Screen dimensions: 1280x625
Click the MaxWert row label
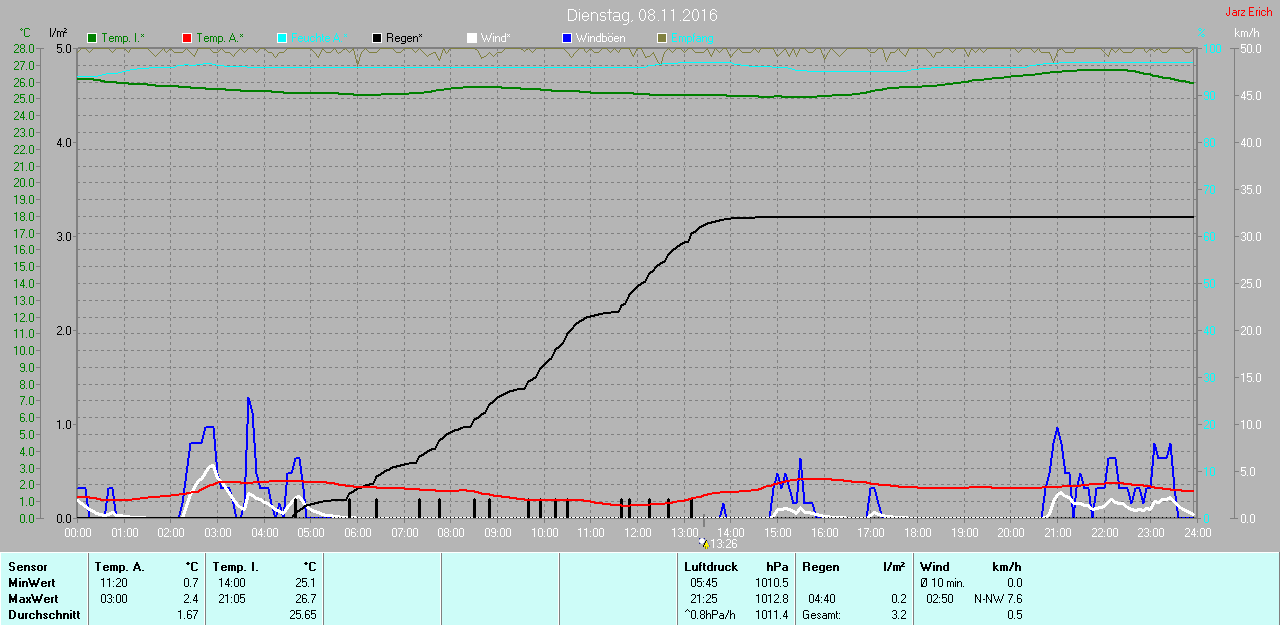[x=33, y=599]
